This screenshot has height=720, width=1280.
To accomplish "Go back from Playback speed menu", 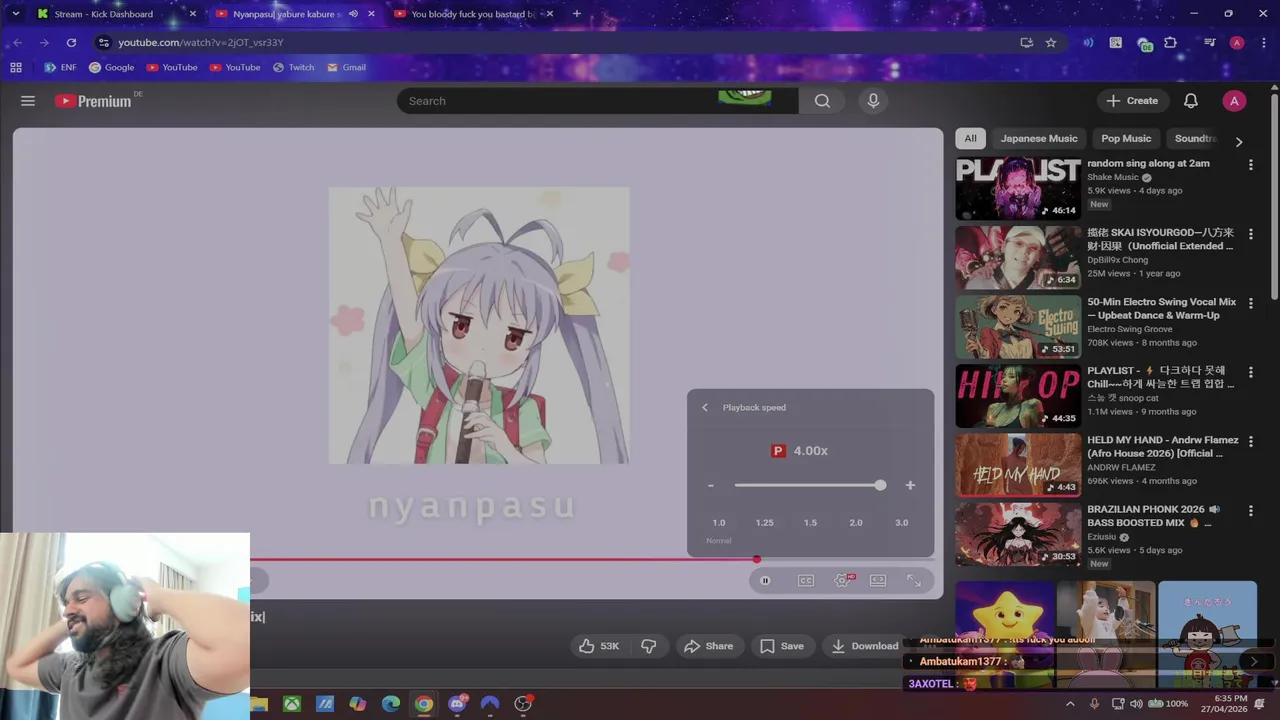I will tap(705, 407).
